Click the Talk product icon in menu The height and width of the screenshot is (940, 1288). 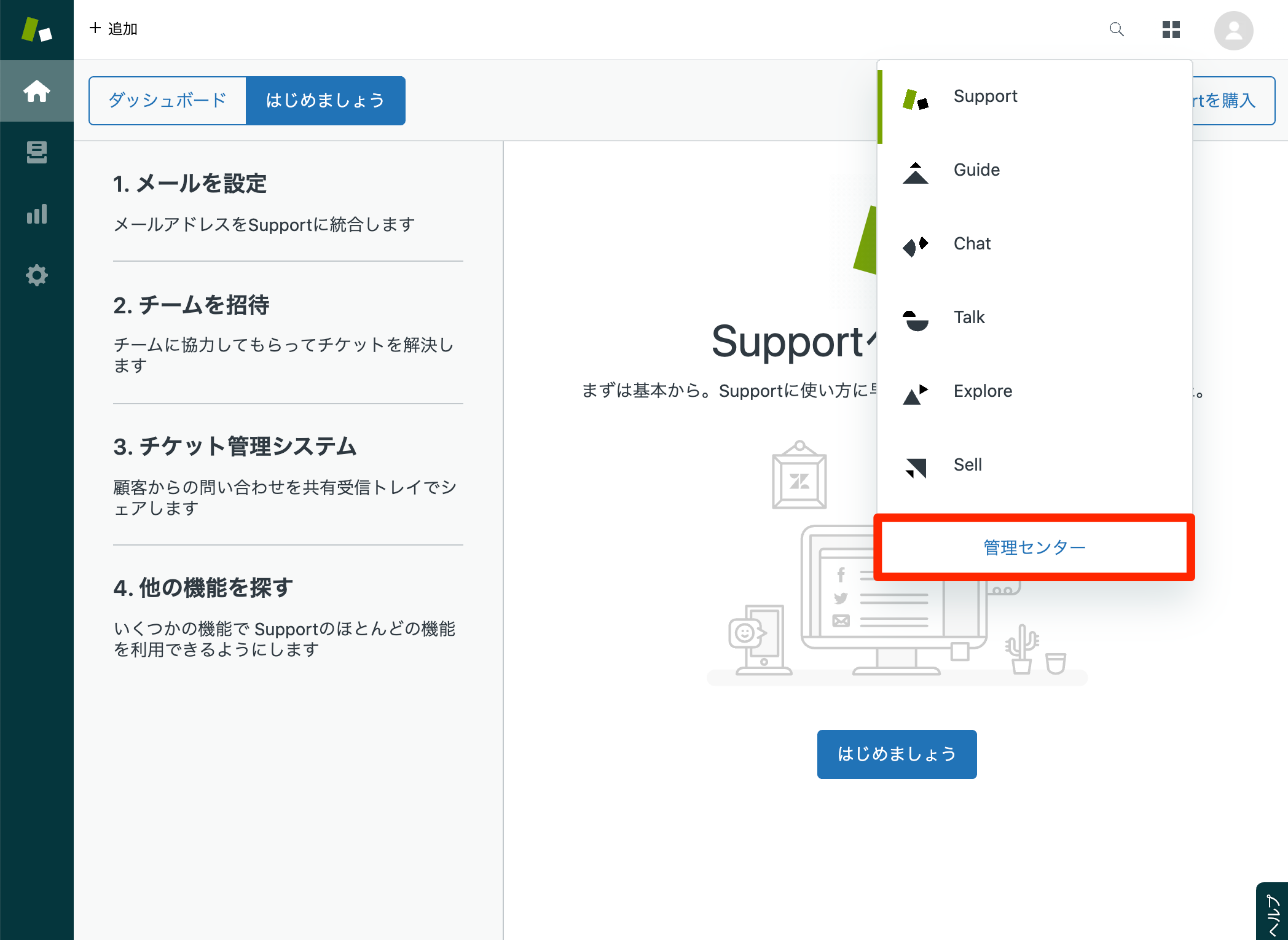(916, 320)
